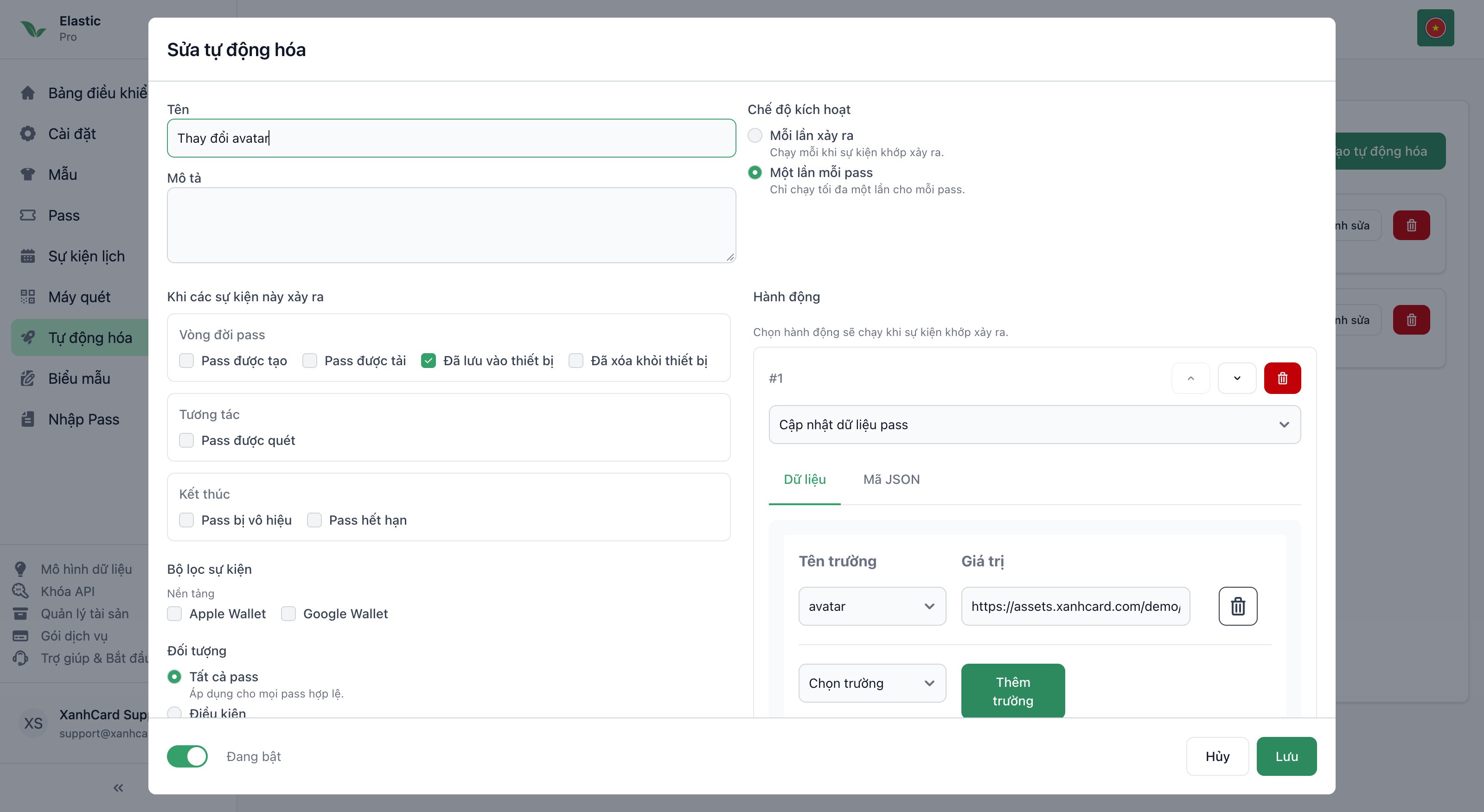Open Bảng điều khiển home icon in sidebar

[x=28, y=93]
